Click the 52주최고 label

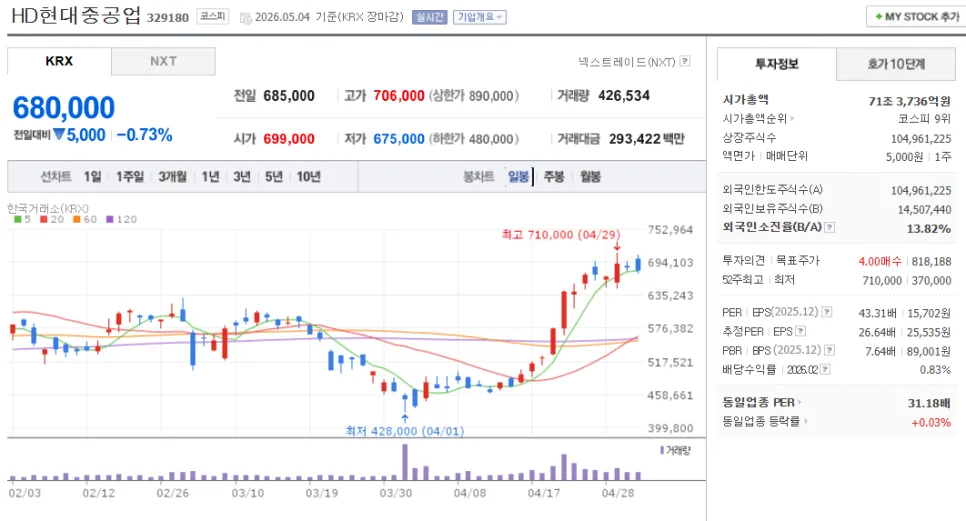coord(743,280)
